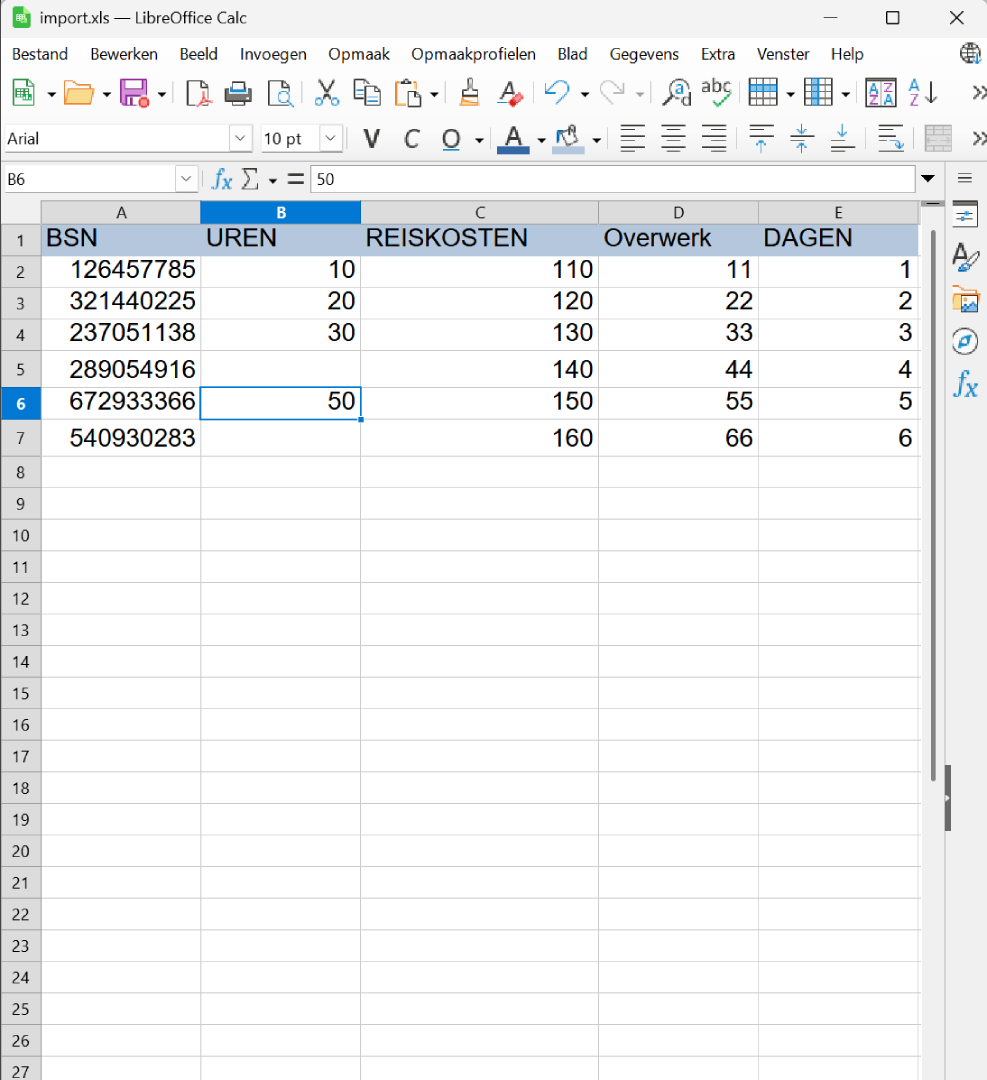The height and width of the screenshot is (1080, 987).
Task: Apply the blue font color swatch
Action: click(513, 139)
